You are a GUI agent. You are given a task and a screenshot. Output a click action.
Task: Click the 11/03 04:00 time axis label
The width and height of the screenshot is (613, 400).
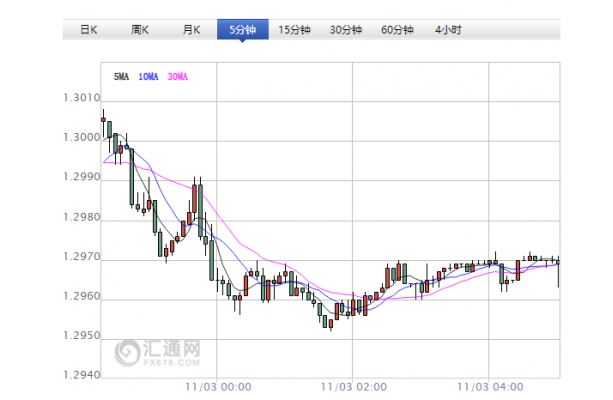[490, 387]
